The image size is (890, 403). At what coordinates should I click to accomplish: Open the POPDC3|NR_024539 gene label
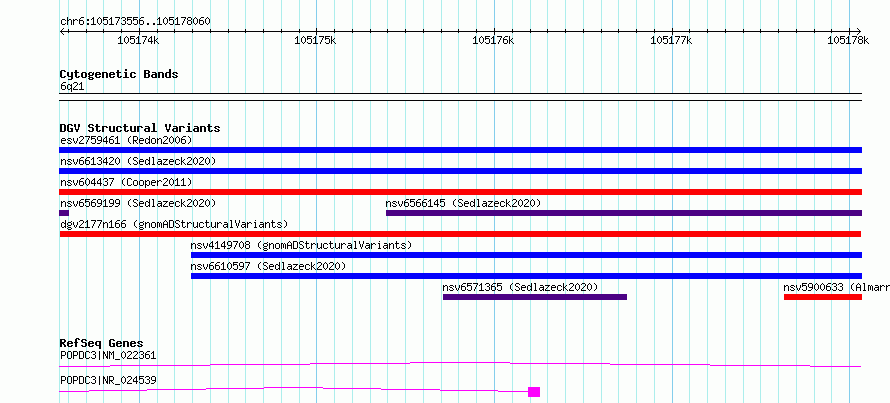click(108, 380)
